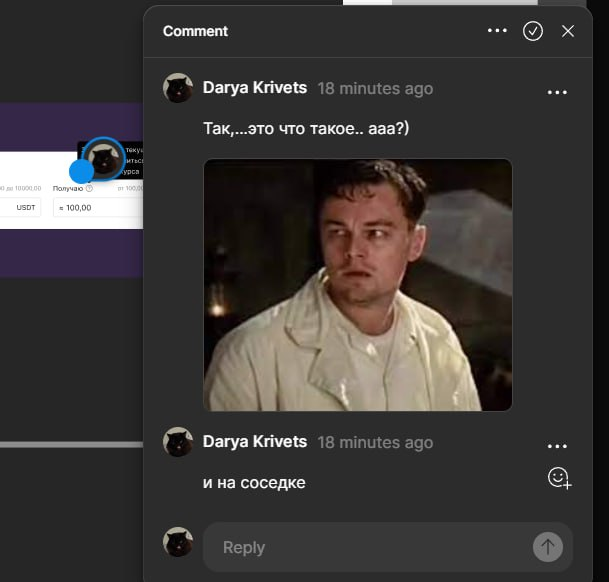Click the 'Получаю' label on the canvas
This screenshot has width=609, height=582.
[68, 188]
